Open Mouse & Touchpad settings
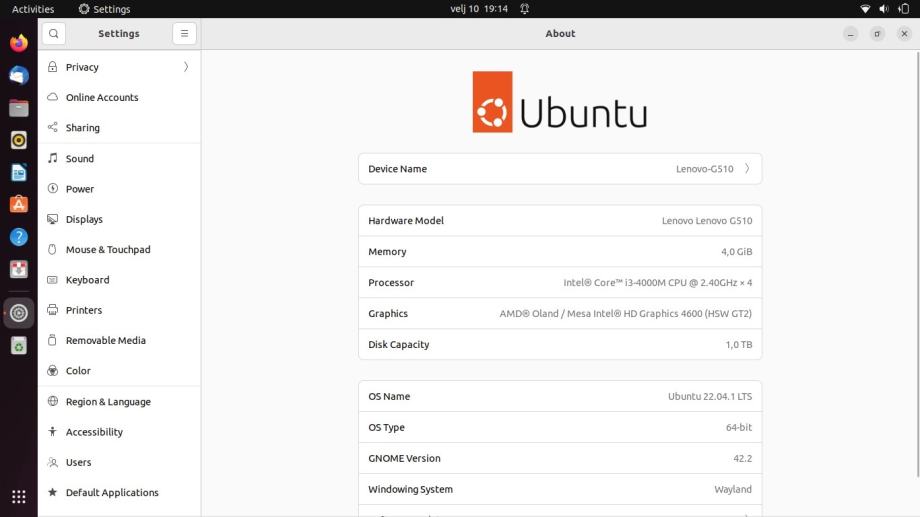The width and height of the screenshot is (920, 517). coord(108,249)
